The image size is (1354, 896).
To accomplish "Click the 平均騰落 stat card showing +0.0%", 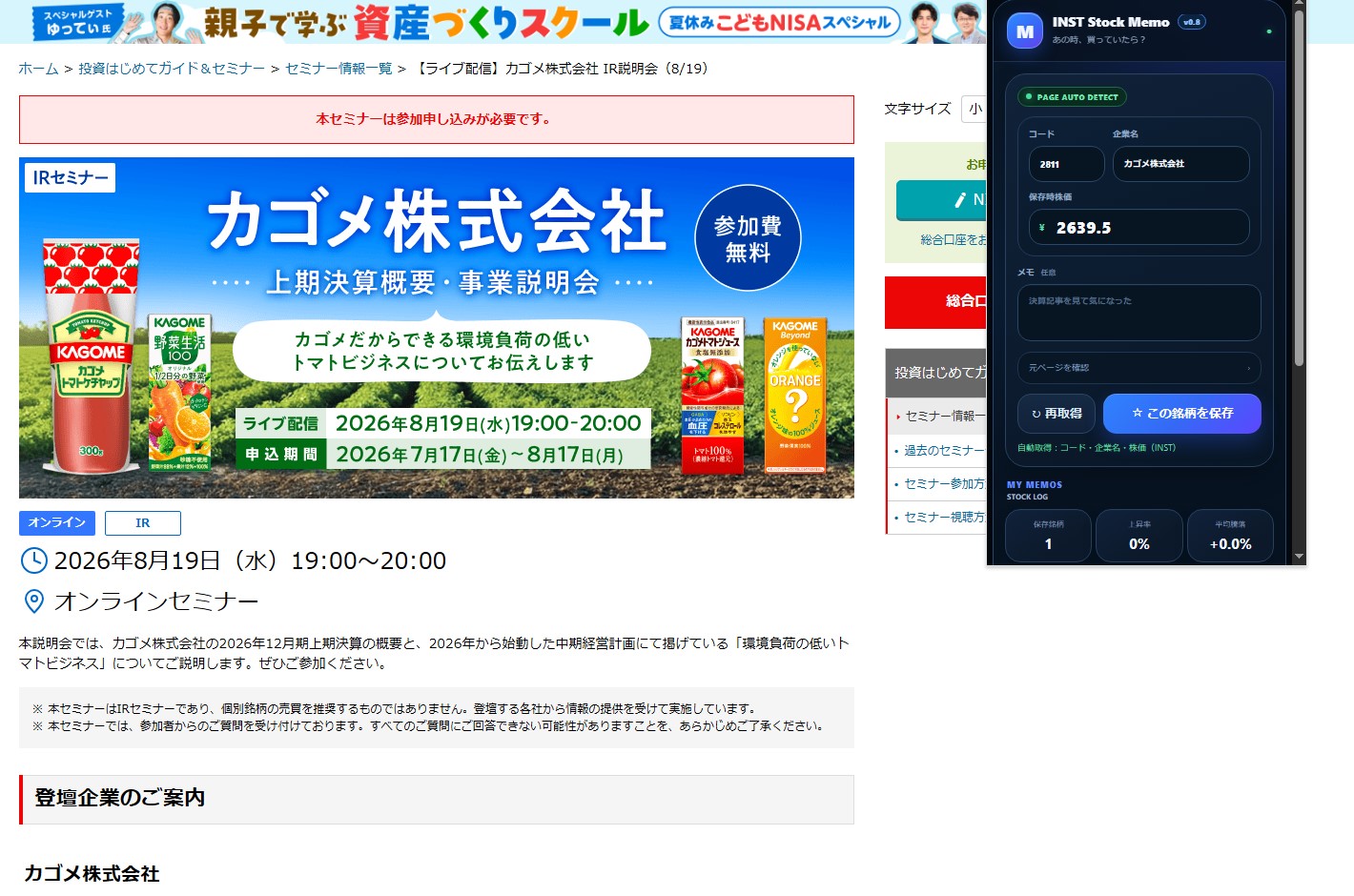I will [x=1230, y=536].
